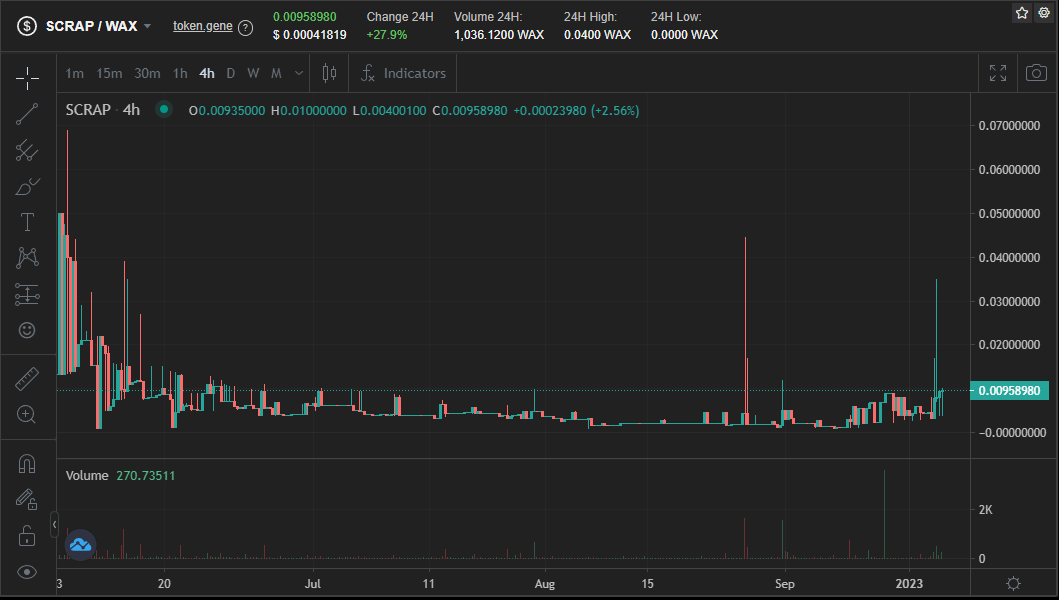Click the Volume indicator legend
The height and width of the screenshot is (600, 1059).
tap(87, 476)
